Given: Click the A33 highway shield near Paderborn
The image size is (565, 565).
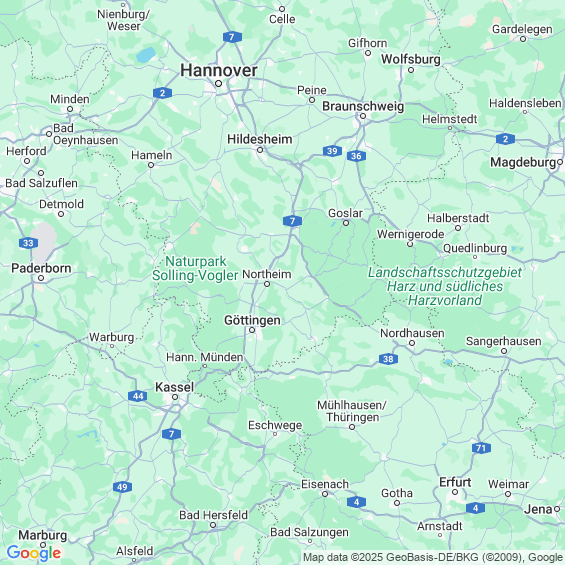Looking at the screenshot, I should click(x=28, y=243).
